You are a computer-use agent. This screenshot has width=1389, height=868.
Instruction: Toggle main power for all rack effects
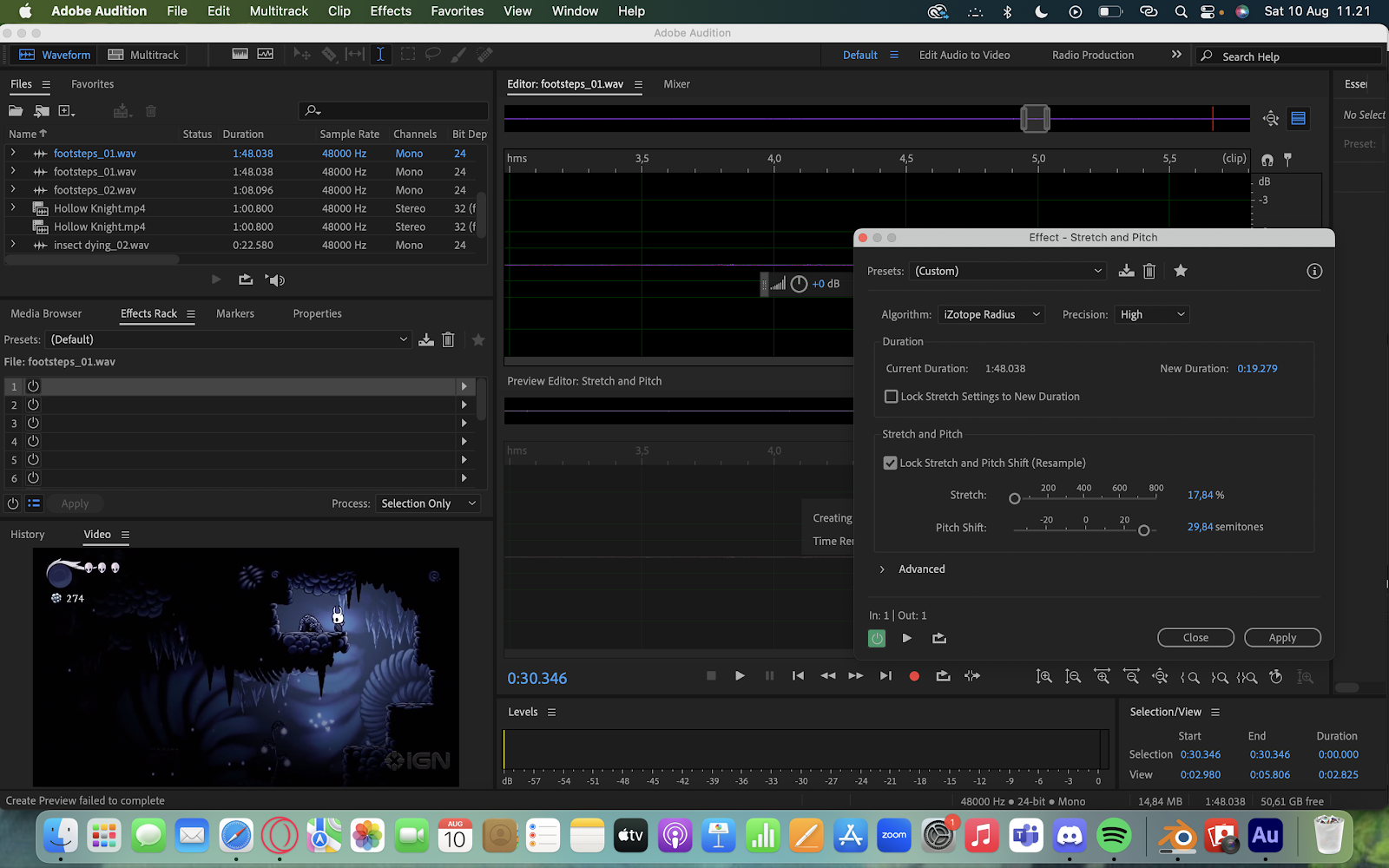[13, 503]
